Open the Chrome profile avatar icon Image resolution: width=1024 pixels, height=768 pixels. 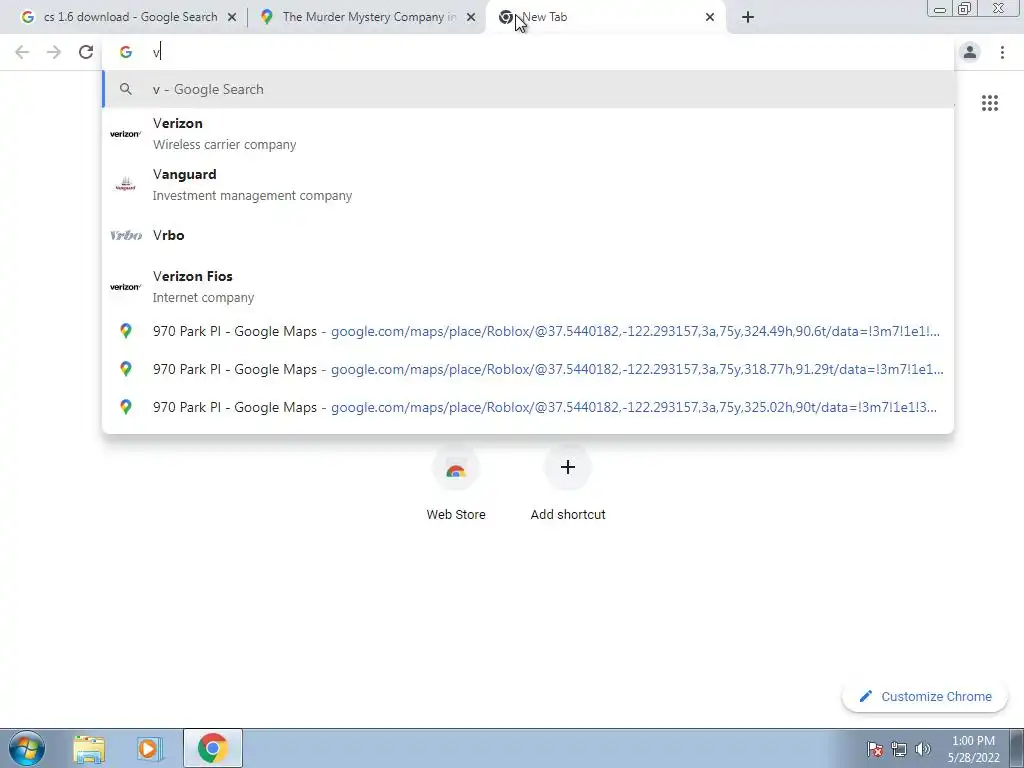(x=970, y=52)
